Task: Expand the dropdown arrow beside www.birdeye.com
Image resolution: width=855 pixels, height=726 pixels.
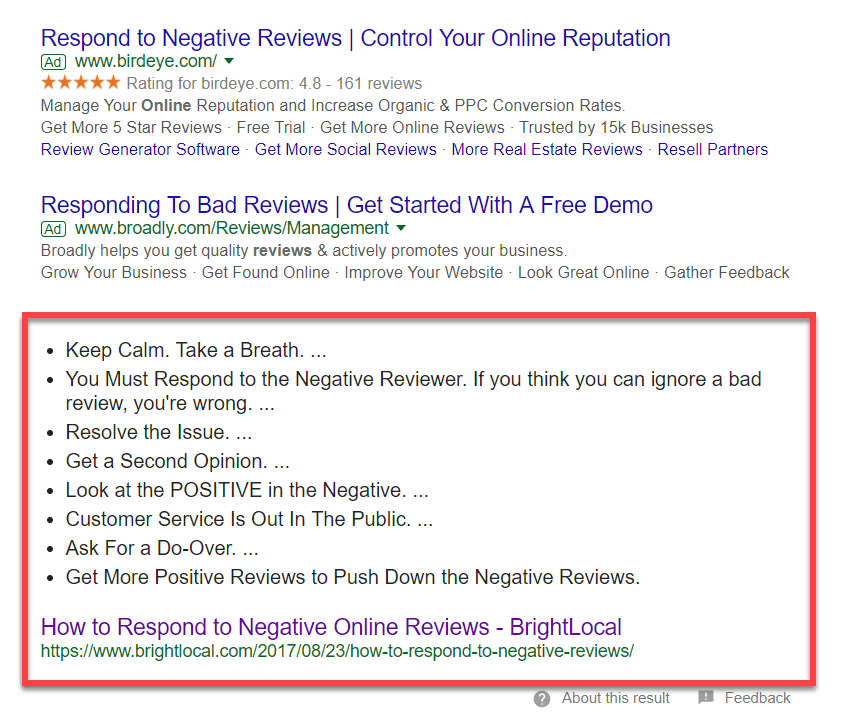Action: 228,62
